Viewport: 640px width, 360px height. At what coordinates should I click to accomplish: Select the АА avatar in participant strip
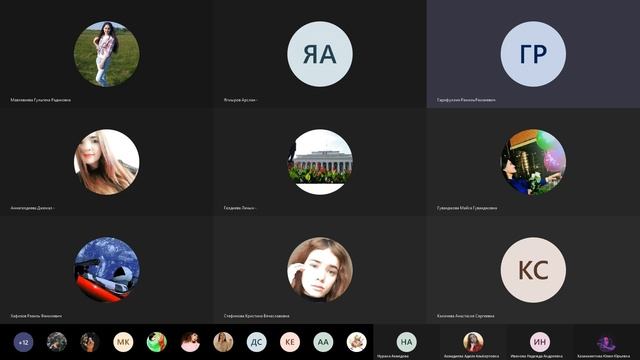tap(323, 342)
